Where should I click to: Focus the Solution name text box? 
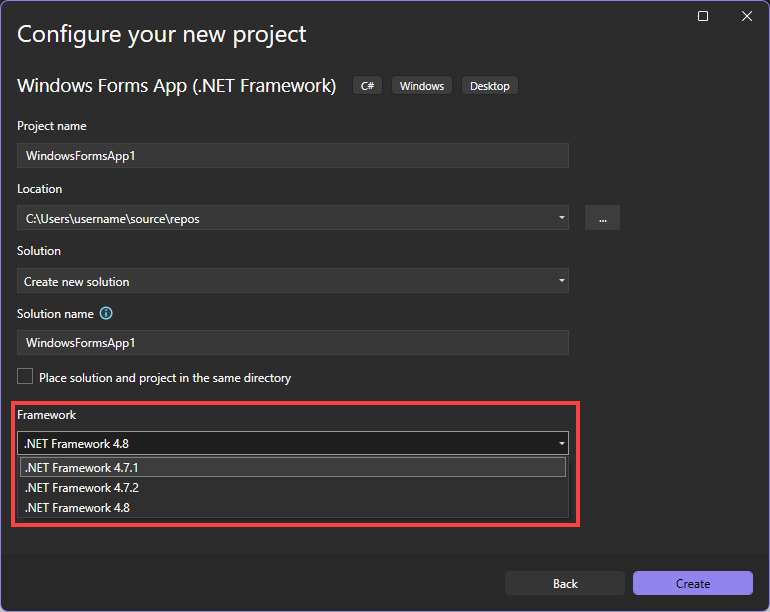(292, 343)
